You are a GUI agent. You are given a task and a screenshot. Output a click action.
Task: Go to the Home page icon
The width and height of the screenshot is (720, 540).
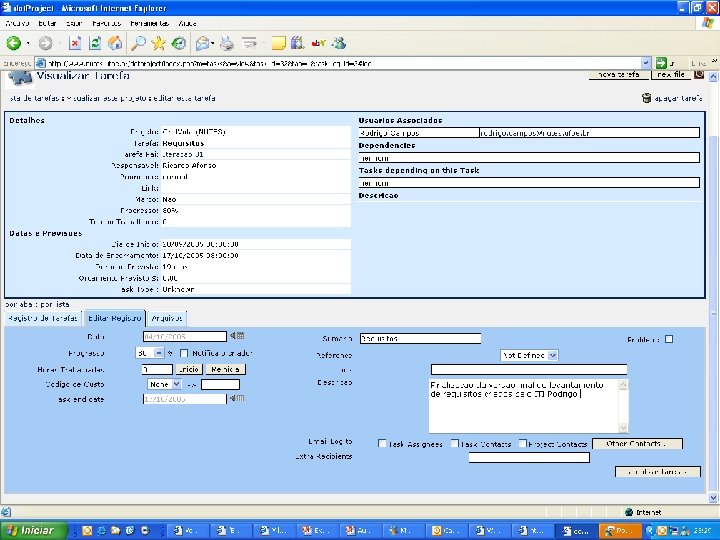pyautogui.click(x=115, y=43)
